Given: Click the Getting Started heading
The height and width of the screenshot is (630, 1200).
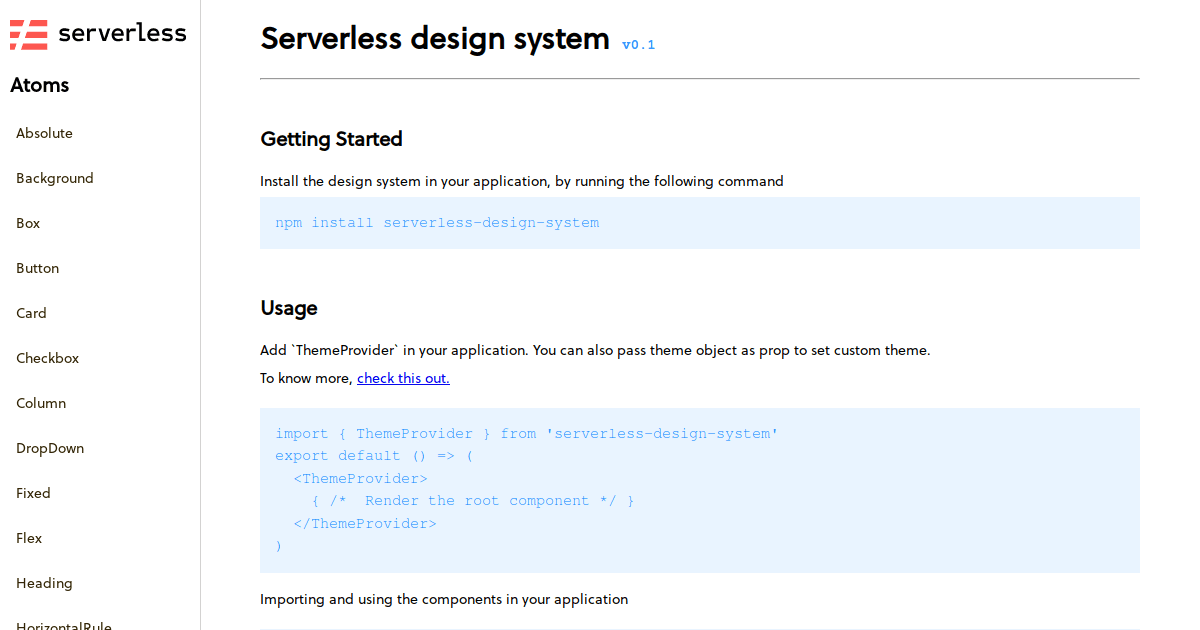Looking at the screenshot, I should 331,139.
